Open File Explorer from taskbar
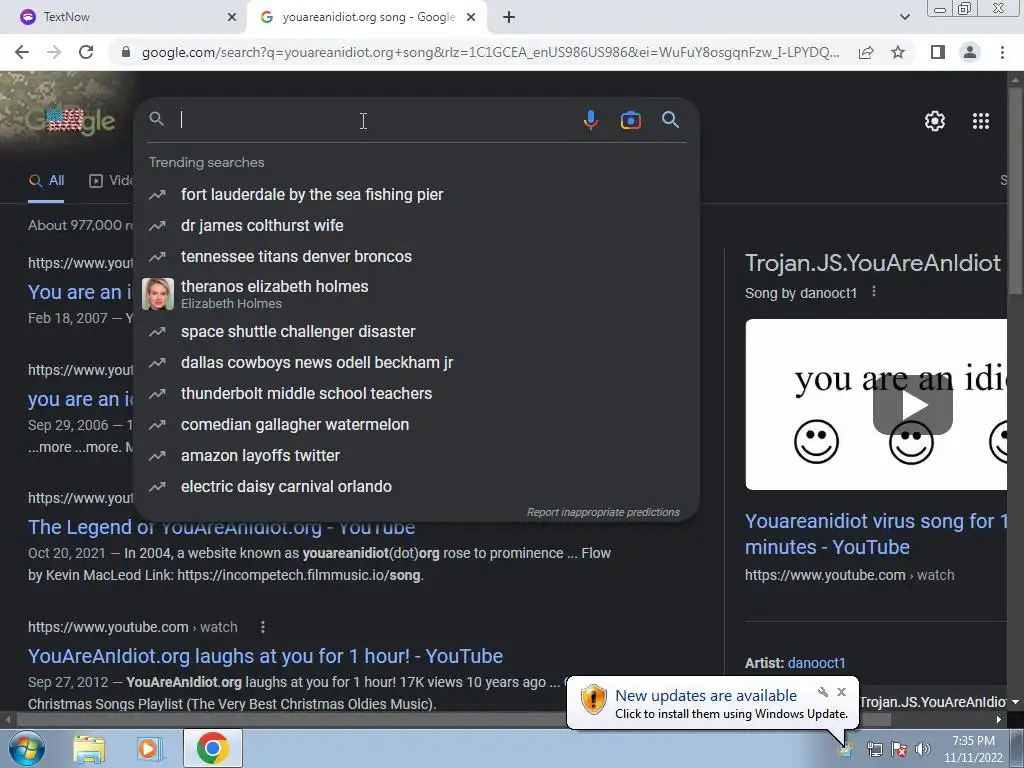The image size is (1024, 768). (89, 748)
